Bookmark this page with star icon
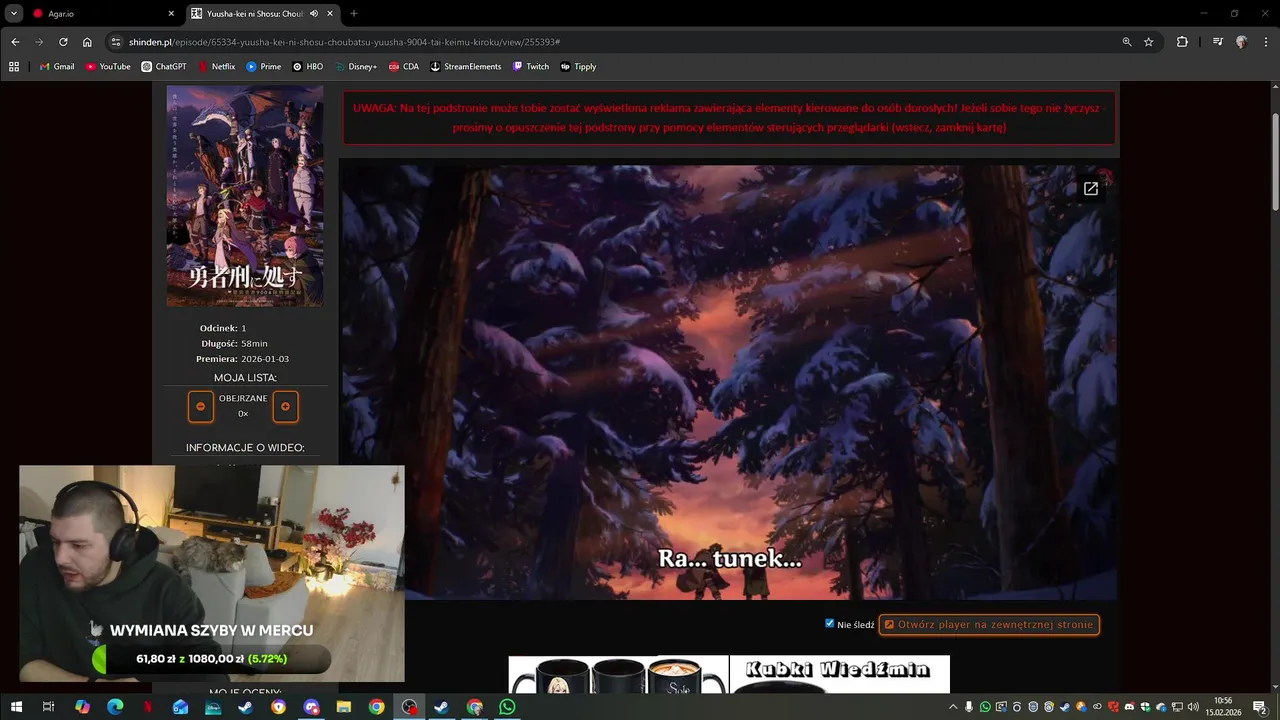Image resolution: width=1280 pixels, height=720 pixels. (x=1149, y=42)
